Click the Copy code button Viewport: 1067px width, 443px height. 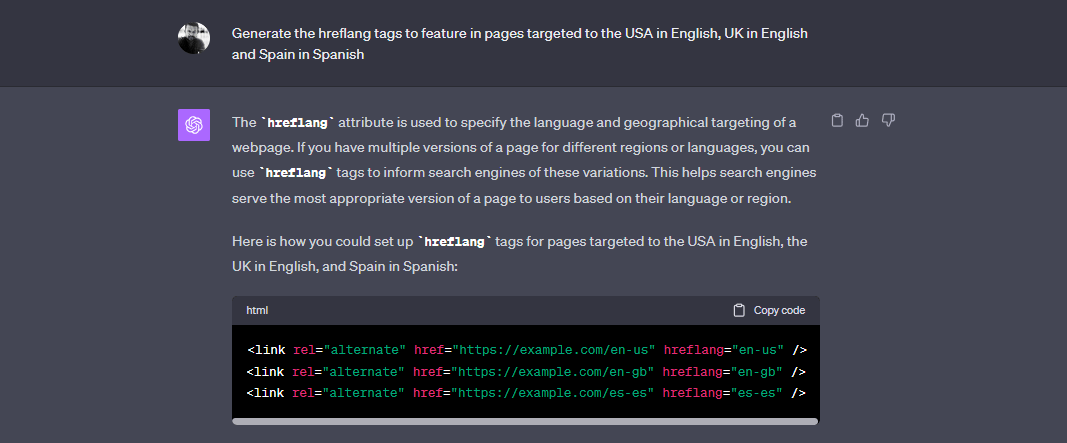(769, 310)
